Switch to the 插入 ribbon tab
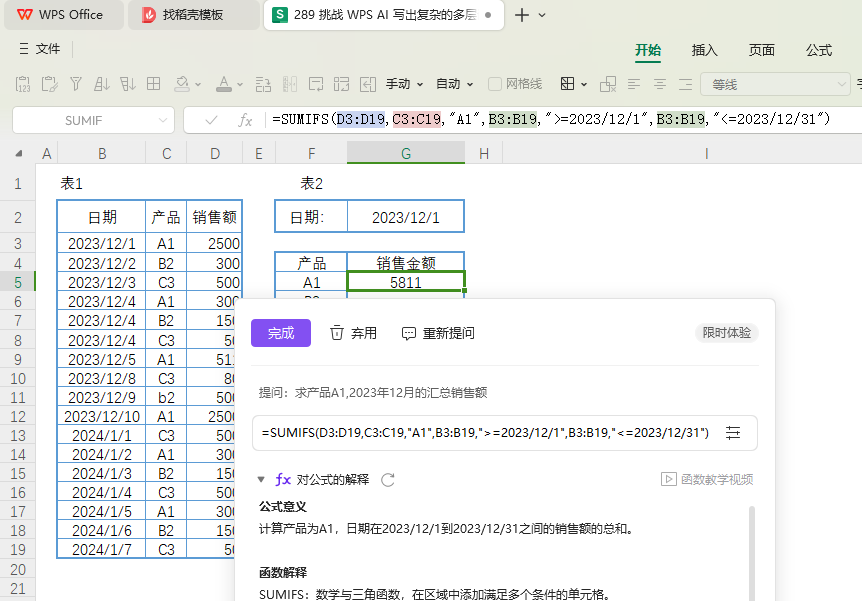The image size is (862, 601). click(704, 50)
